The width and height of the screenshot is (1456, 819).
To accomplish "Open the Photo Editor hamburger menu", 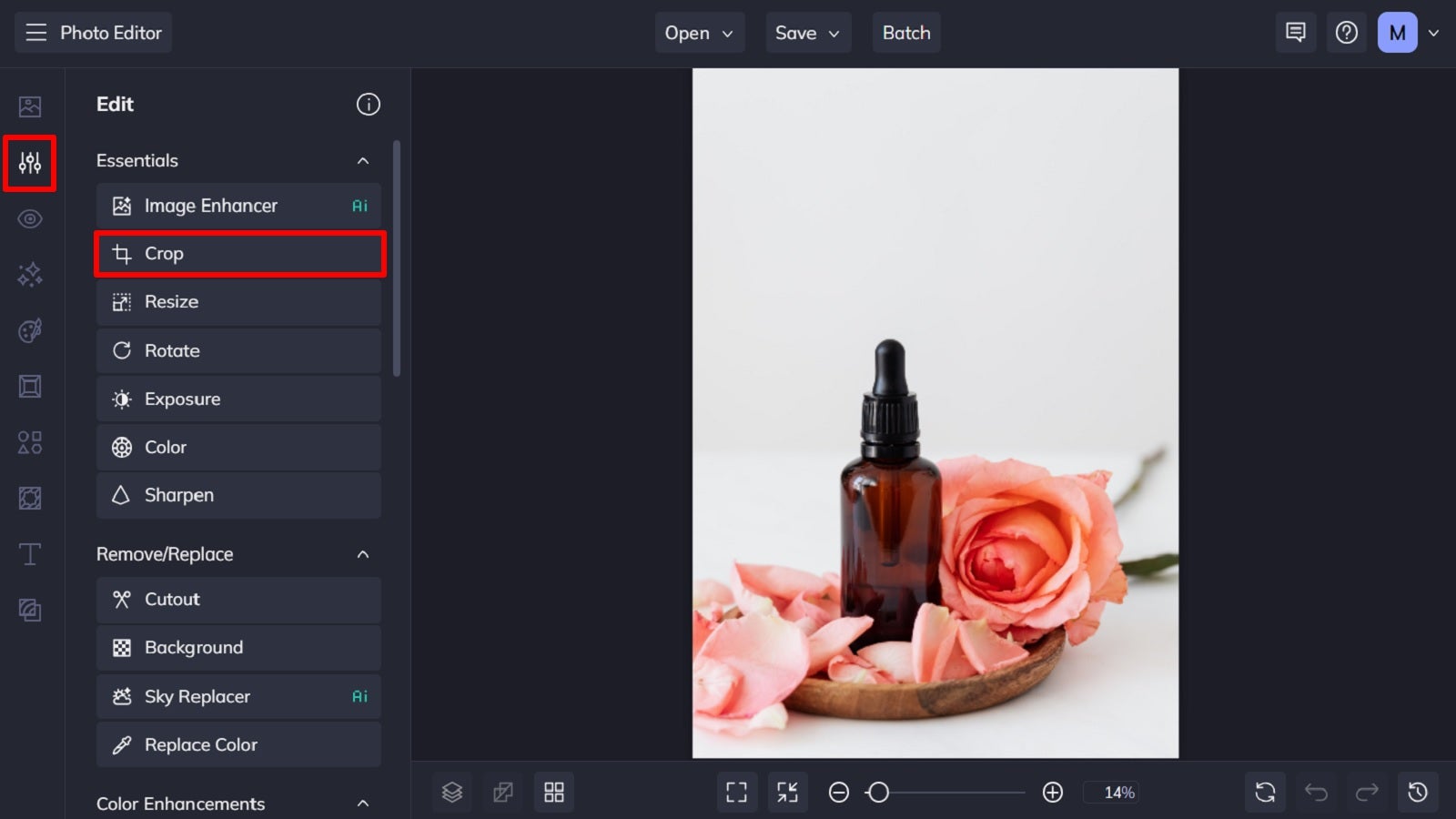I will (36, 33).
